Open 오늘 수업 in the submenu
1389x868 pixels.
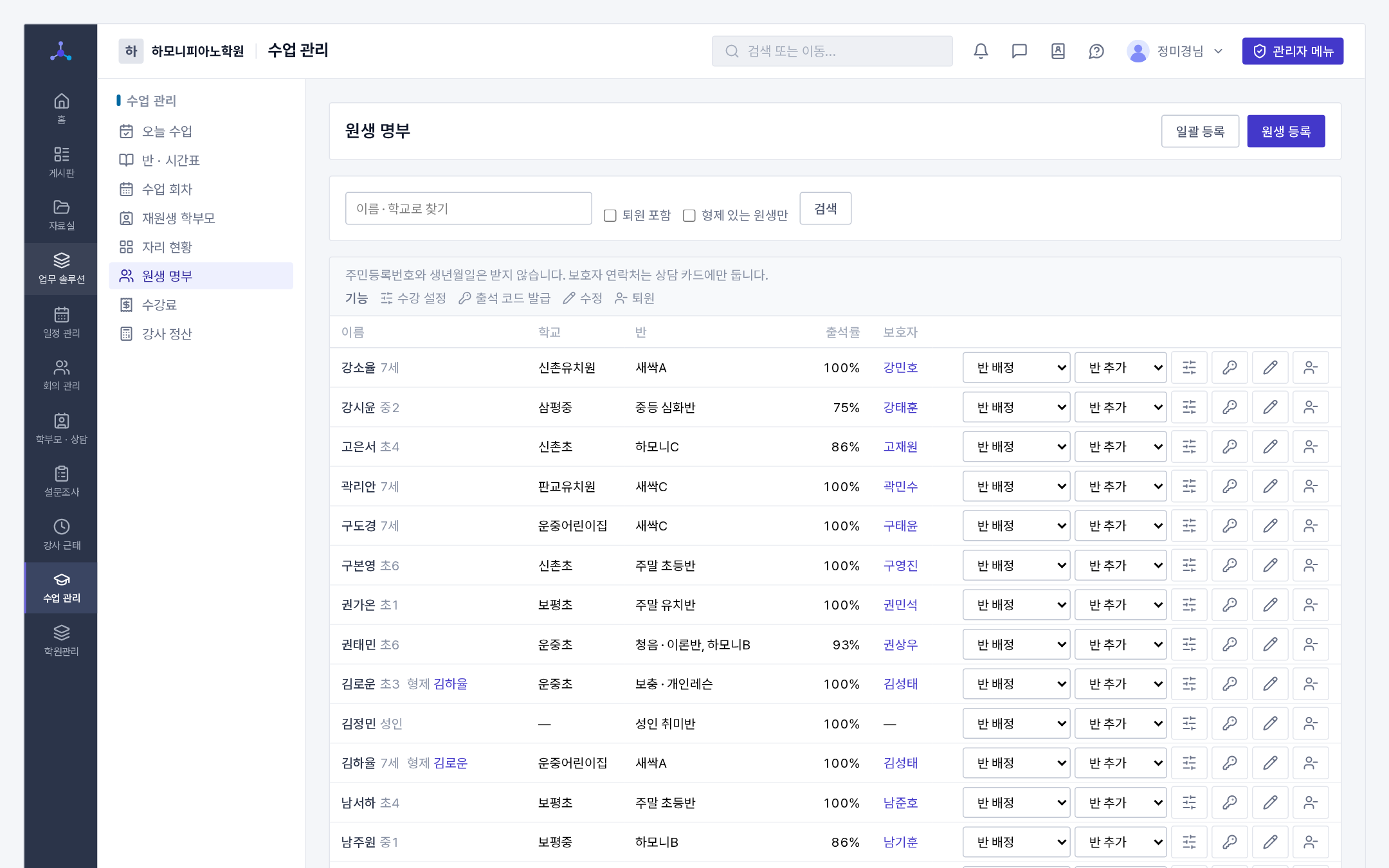pos(201,131)
